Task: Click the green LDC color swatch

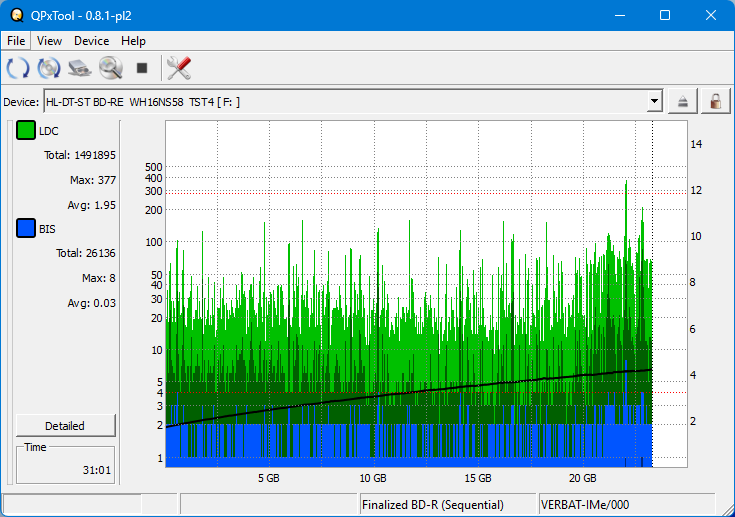Action: tap(26, 130)
